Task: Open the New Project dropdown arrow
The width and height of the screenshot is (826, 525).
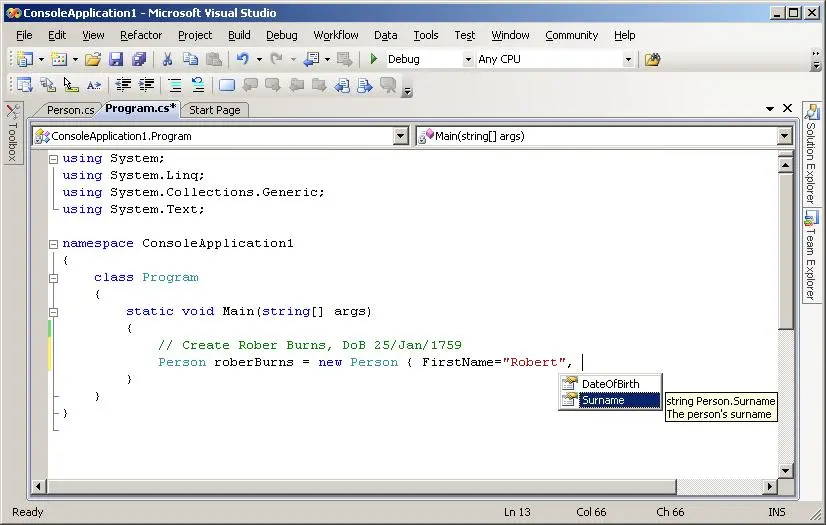Action: [41, 60]
